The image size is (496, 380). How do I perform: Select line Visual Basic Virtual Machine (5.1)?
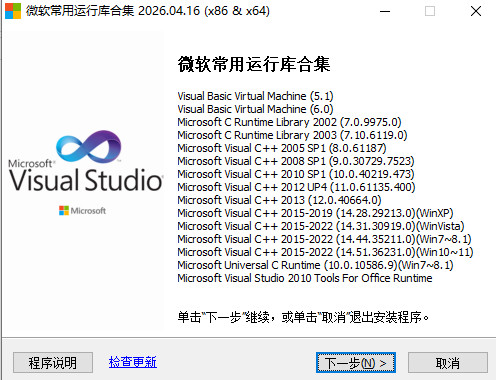[x=255, y=96]
